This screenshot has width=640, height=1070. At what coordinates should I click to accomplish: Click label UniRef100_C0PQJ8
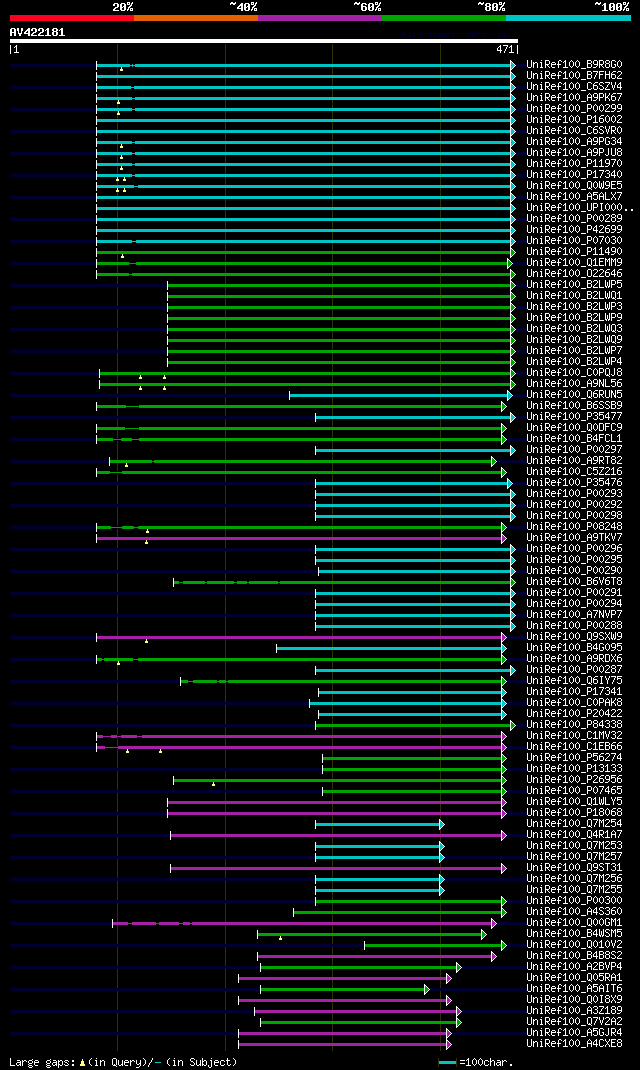pyautogui.click(x=574, y=373)
